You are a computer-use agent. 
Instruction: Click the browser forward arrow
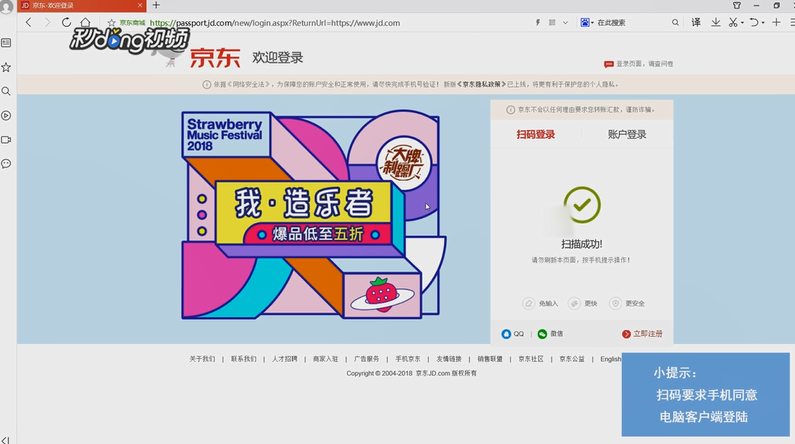[x=47, y=22]
